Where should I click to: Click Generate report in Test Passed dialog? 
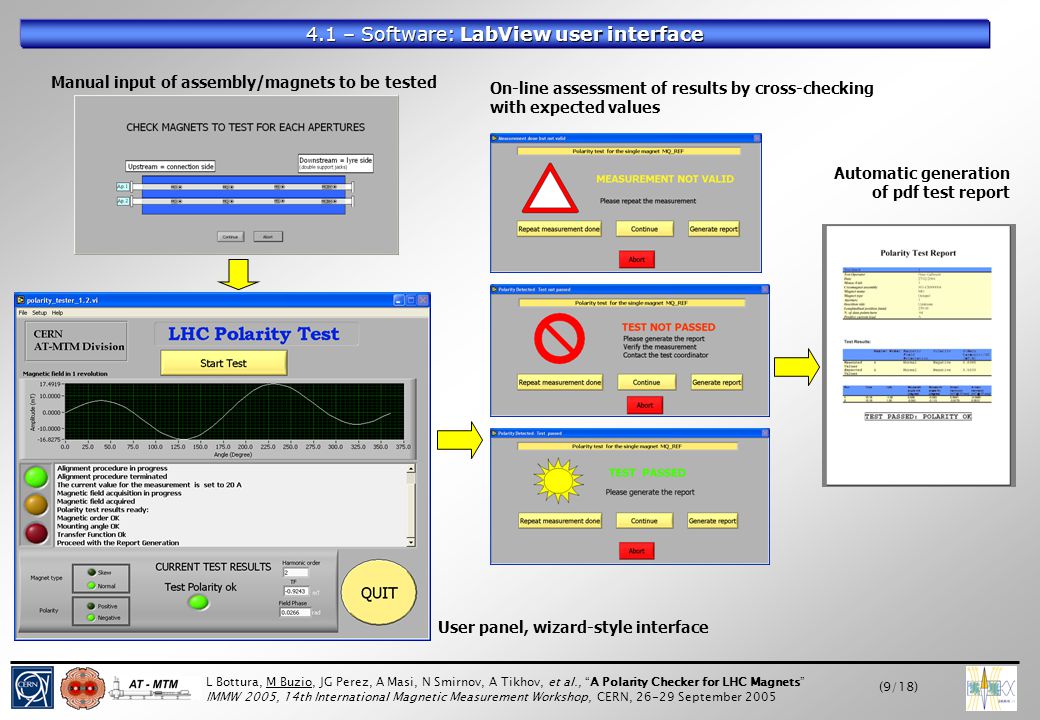point(712,520)
